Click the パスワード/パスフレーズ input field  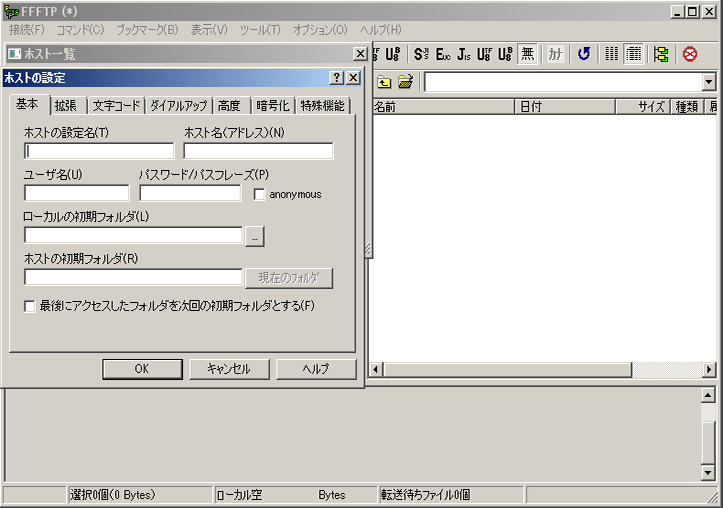tap(190, 193)
